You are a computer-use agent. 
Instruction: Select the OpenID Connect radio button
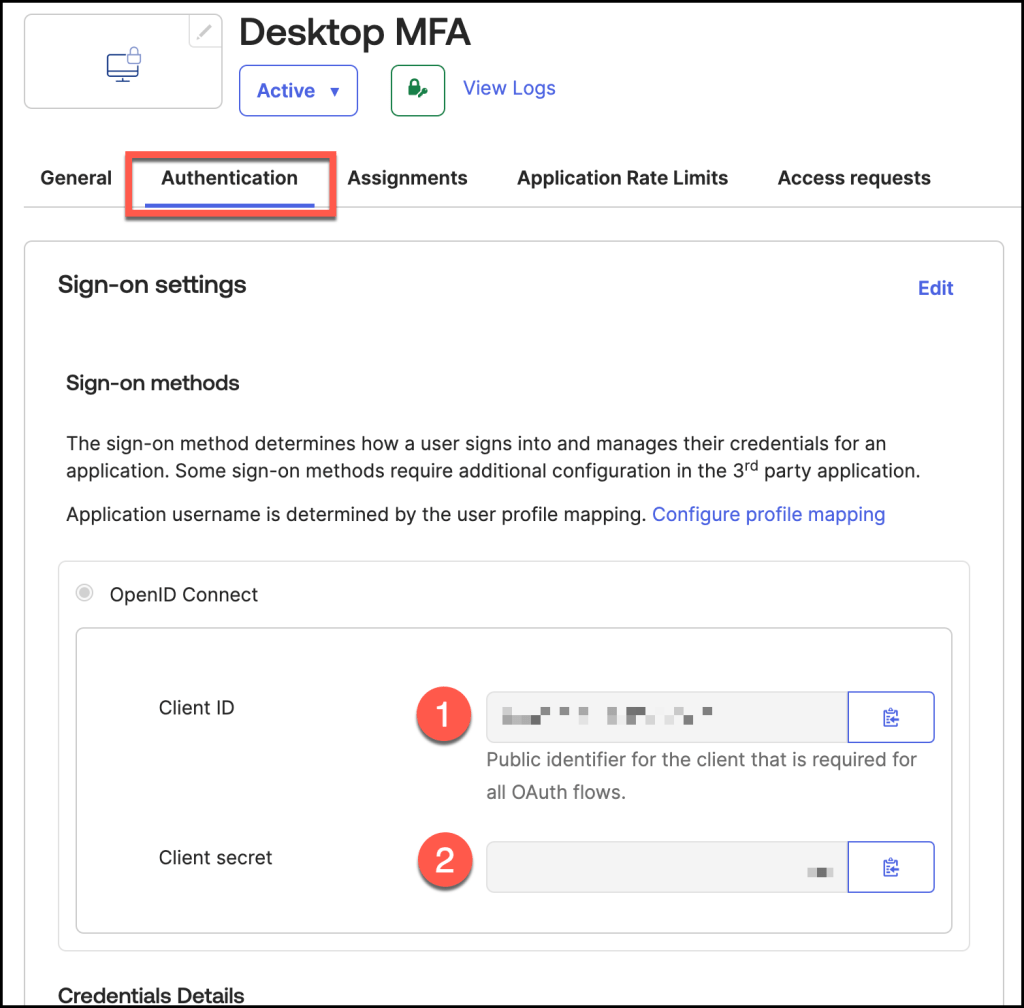tap(86, 594)
